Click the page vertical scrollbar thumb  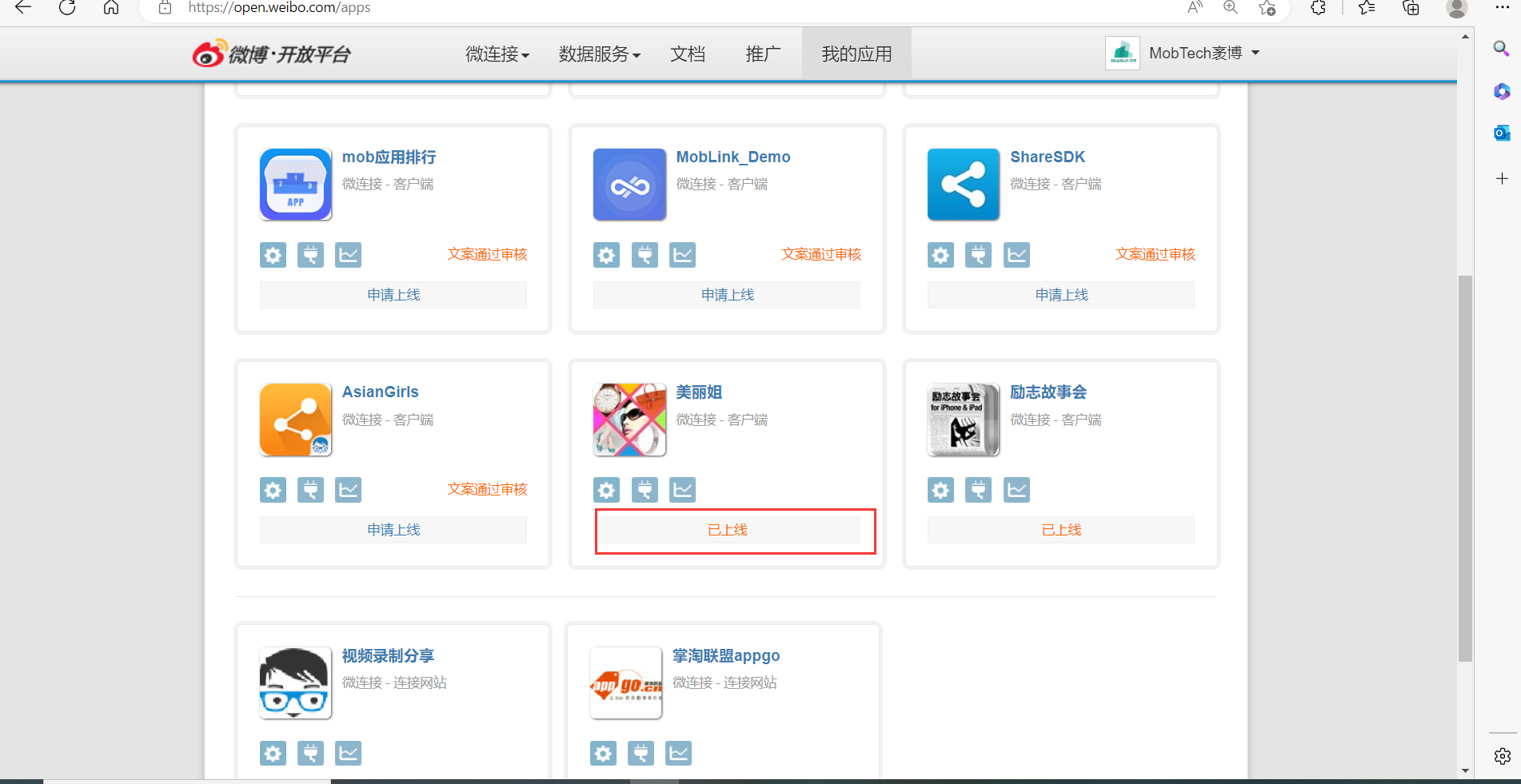point(1465,468)
